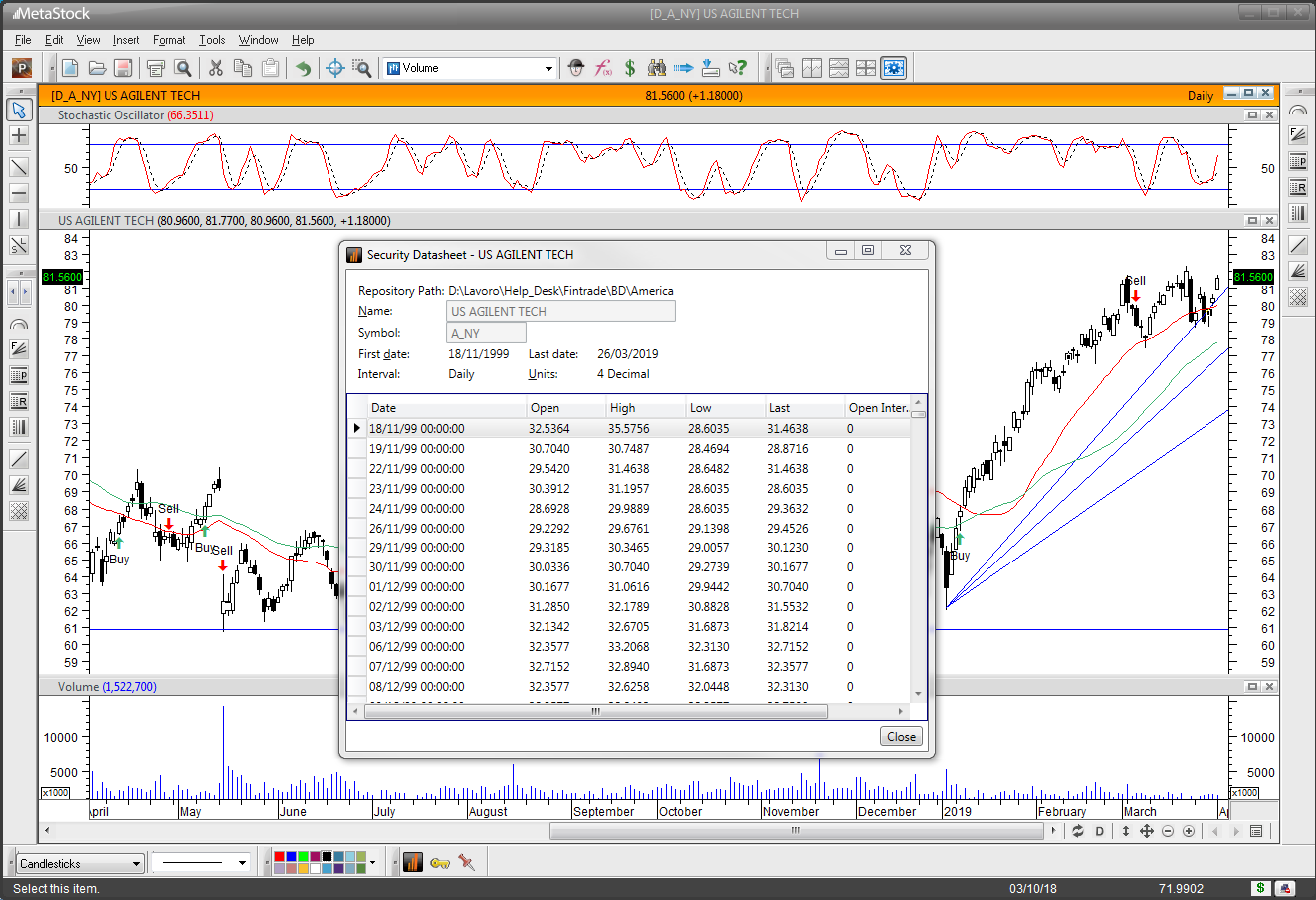Screen dimensions: 1316x900
Task: Click the zoom out minus icon at chart bottom
Action: [x=1169, y=831]
